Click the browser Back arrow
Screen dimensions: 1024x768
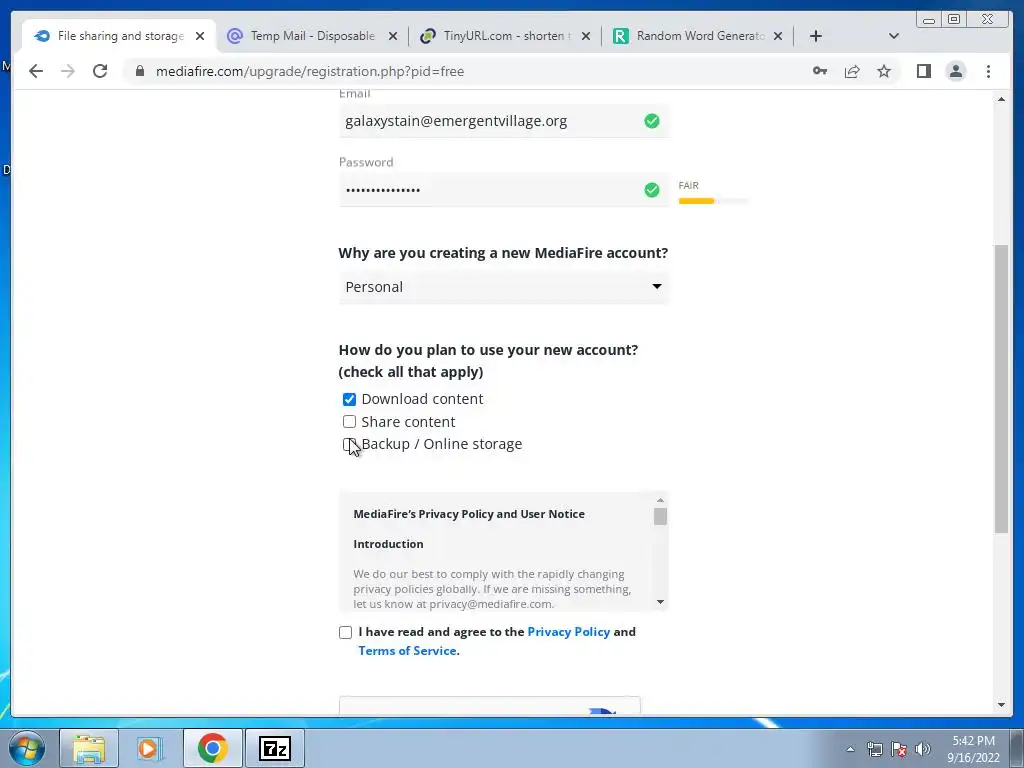[36, 71]
